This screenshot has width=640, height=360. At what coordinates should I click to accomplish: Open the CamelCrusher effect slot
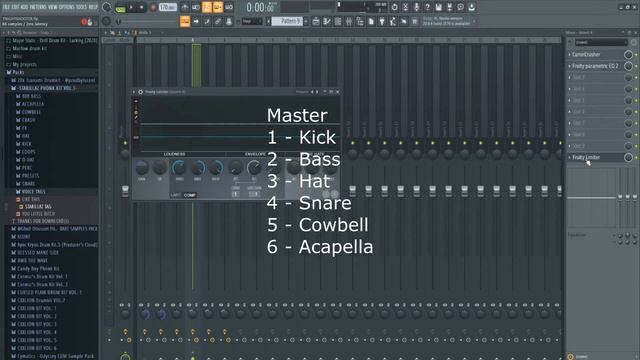pyautogui.click(x=586, y=54)
